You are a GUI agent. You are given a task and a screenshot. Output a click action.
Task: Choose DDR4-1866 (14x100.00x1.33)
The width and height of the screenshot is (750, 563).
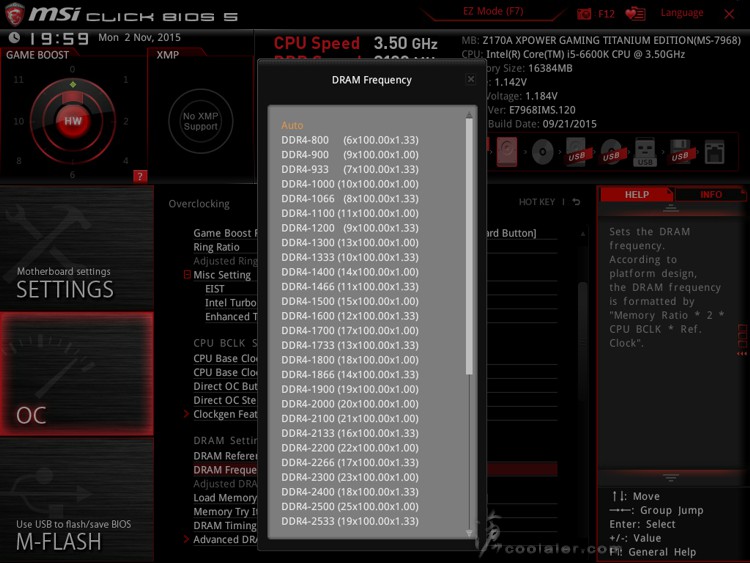click(350, 375)
